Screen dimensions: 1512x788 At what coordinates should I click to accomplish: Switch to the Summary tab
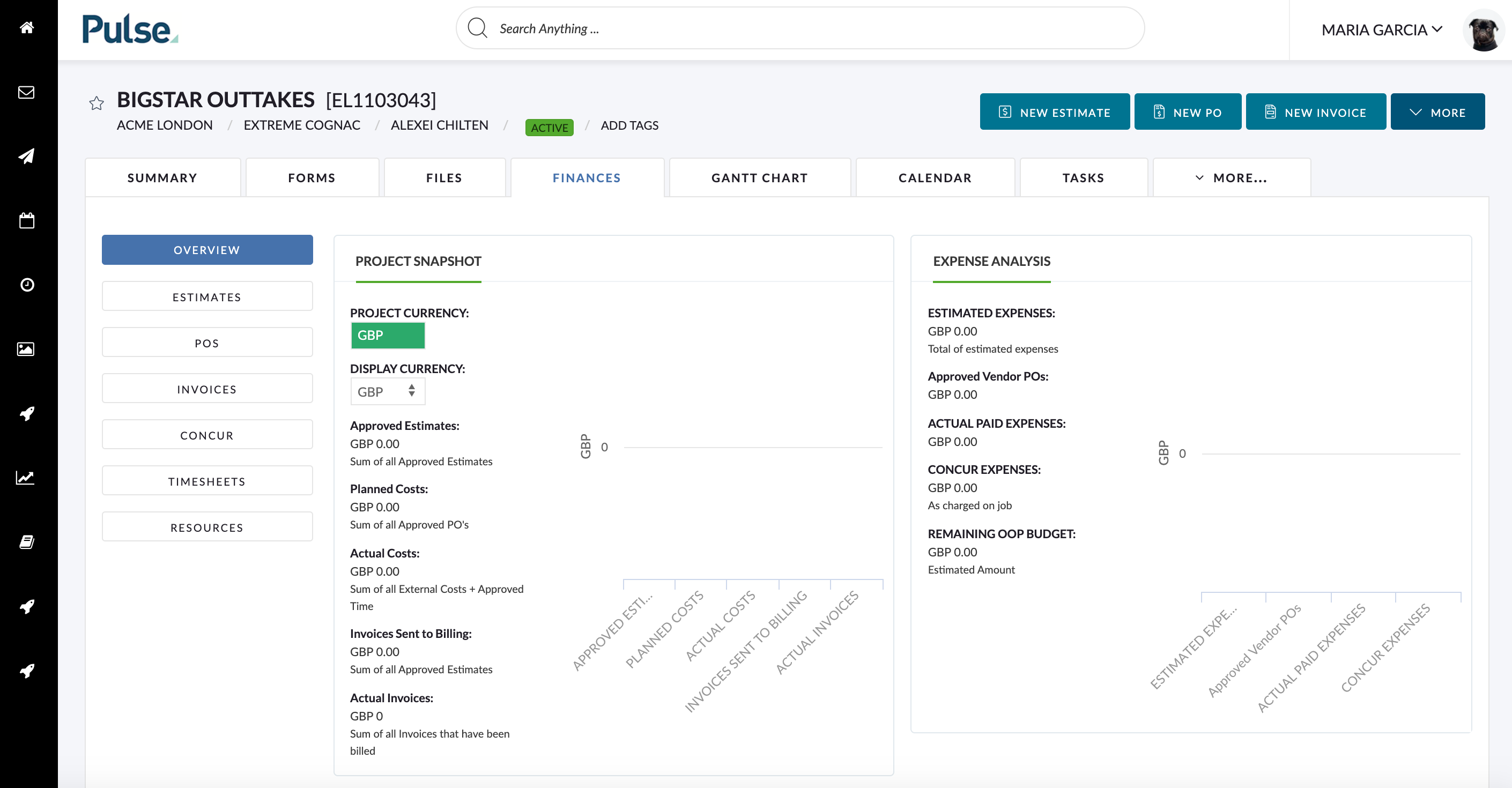[x=162, y=178]
